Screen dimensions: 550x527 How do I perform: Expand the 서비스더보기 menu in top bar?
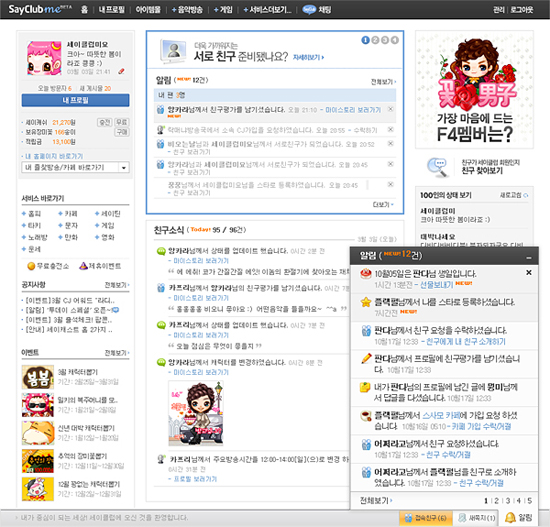coord(267,10)
